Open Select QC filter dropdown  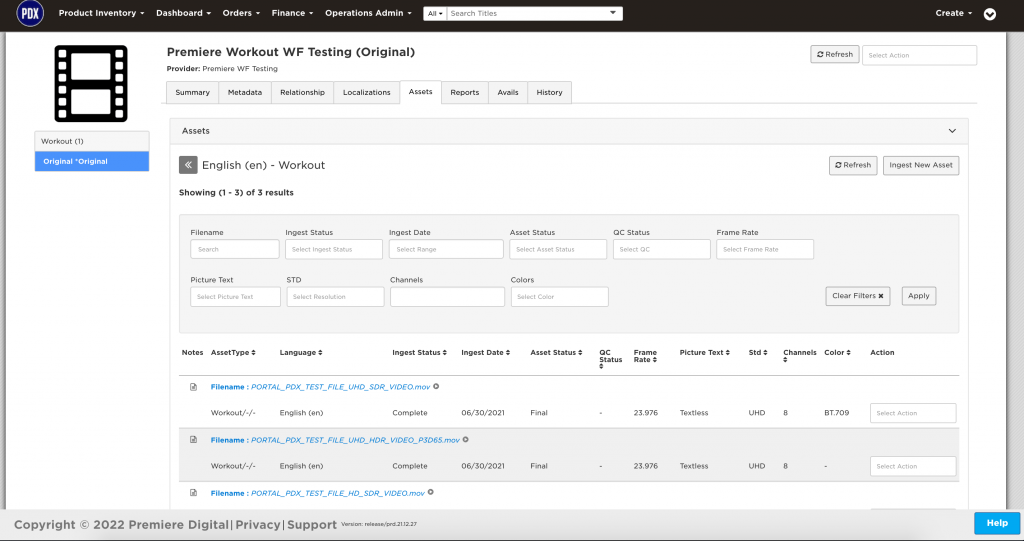pyautogui.click(x=662, y=250)
